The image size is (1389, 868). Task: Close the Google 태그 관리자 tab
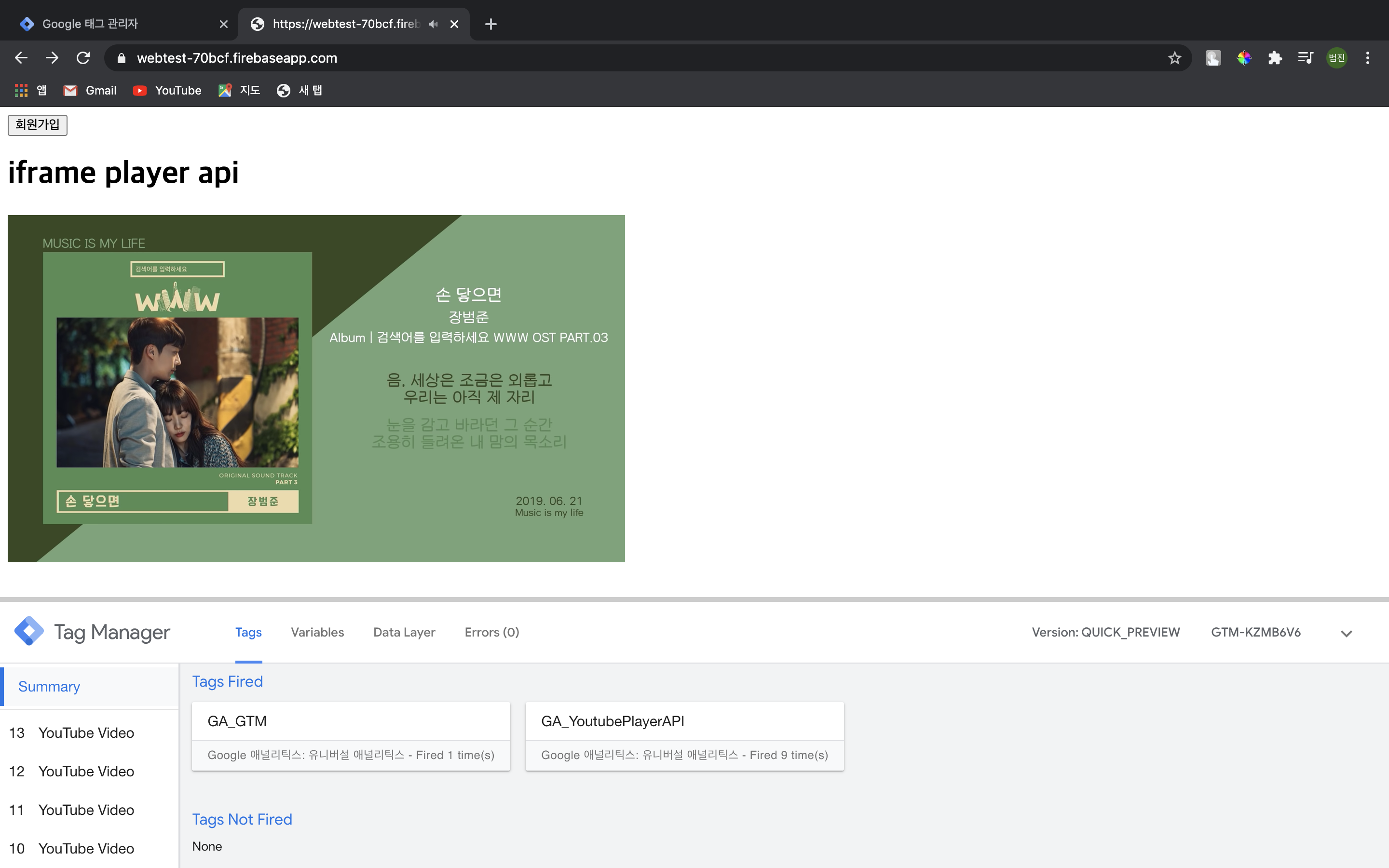tap(224, 24)
